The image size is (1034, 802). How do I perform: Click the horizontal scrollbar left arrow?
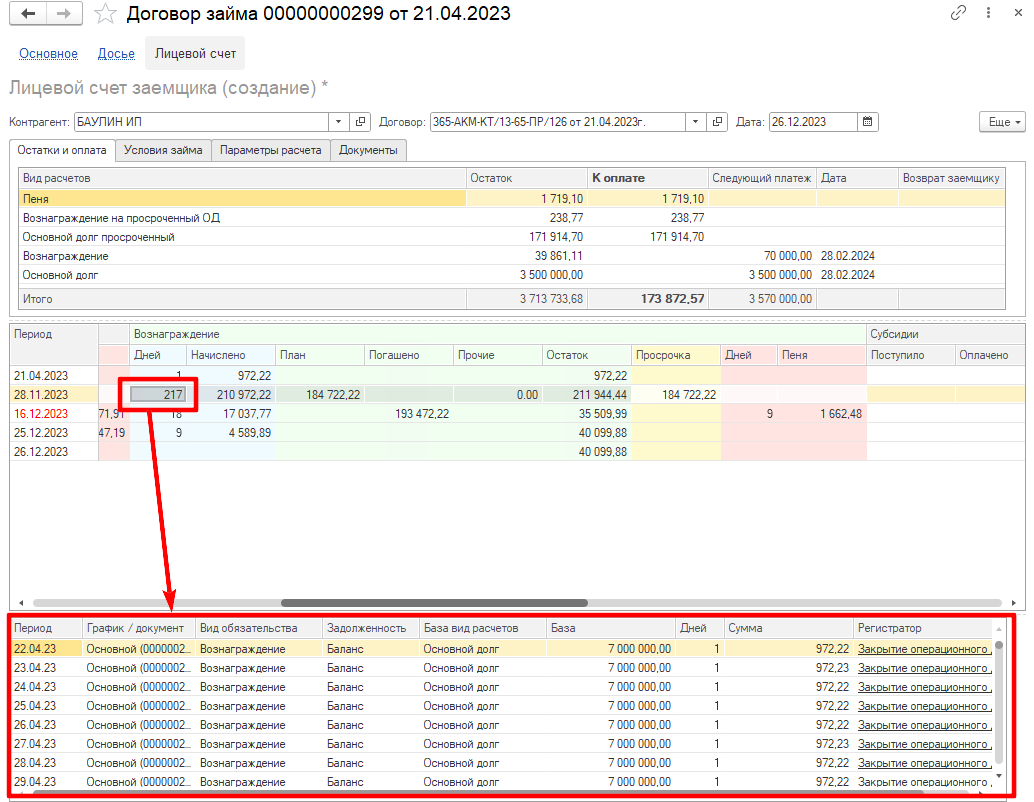pyautogui.click(x=21, y=603)
